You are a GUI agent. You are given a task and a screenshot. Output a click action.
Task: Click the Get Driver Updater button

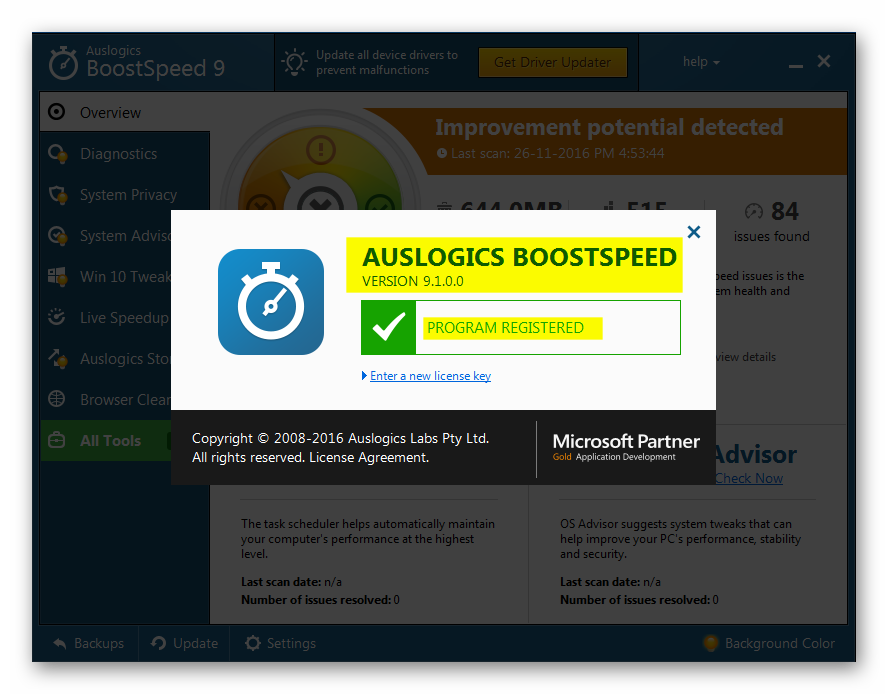(553, 62)
